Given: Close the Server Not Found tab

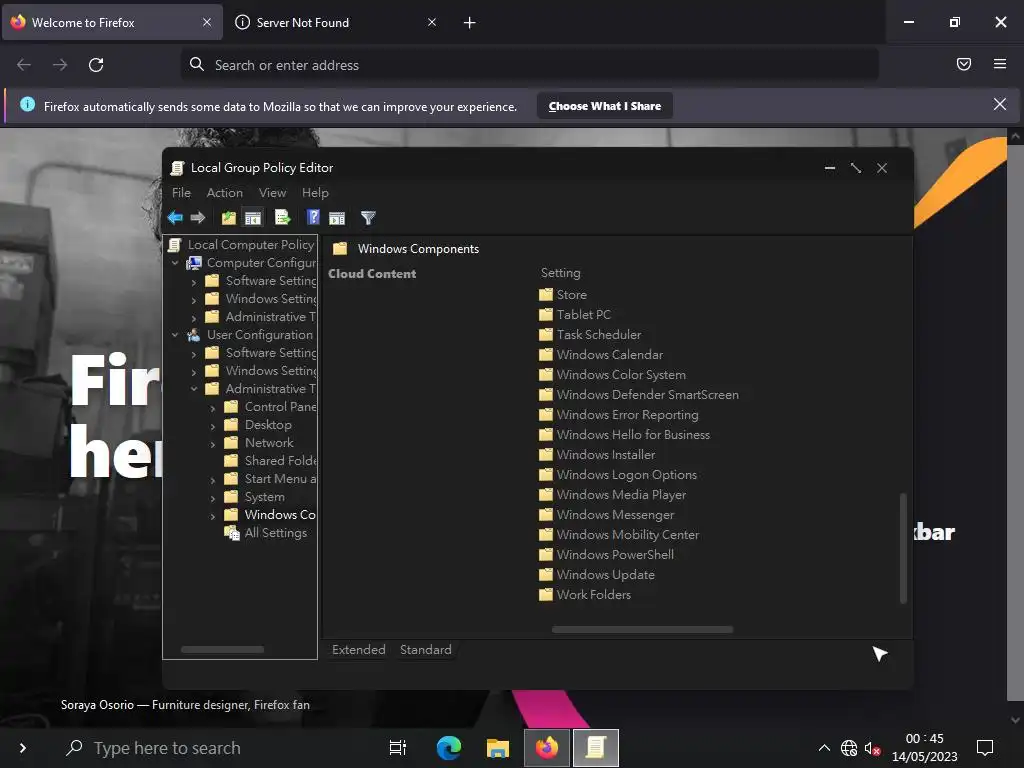Looking at the screenshot, I should pyautogui.click(x=432, y=22).
